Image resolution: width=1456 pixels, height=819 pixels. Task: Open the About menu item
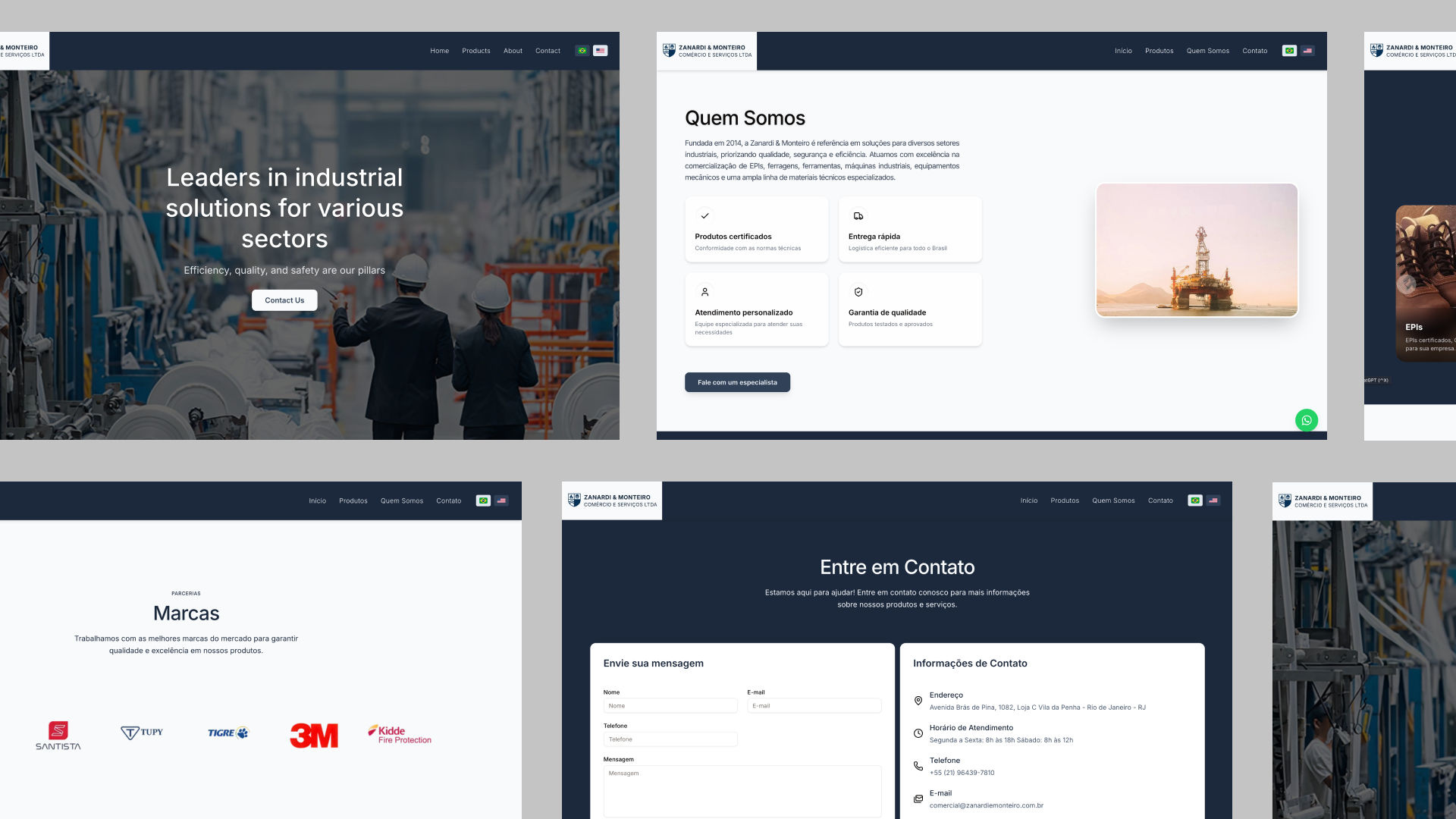(513, 51)
